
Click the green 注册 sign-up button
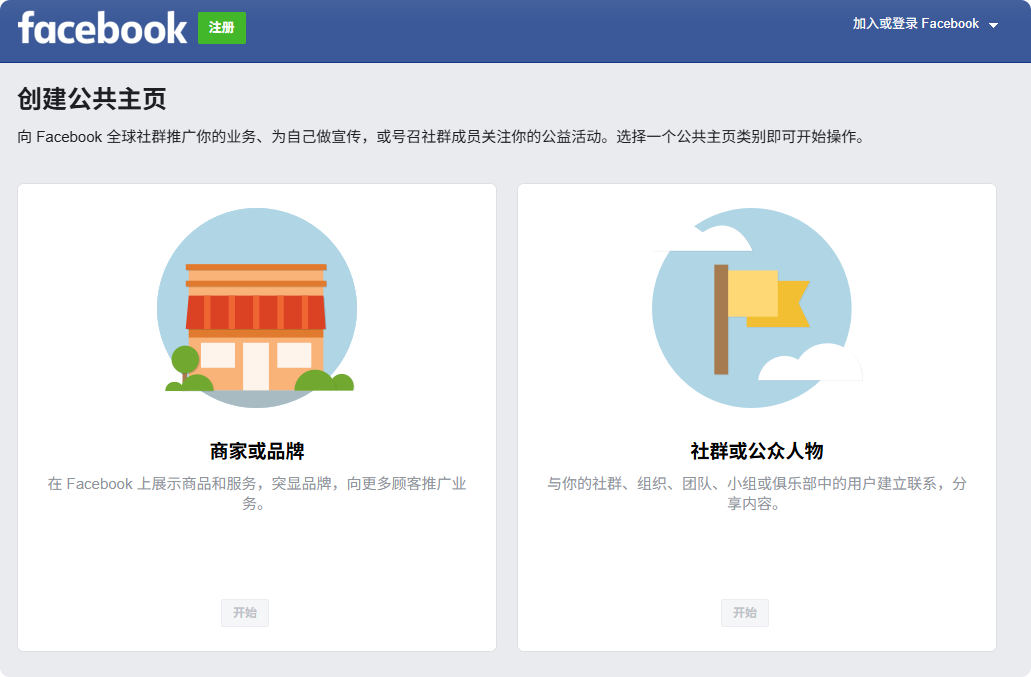click(x=222, y=28)
